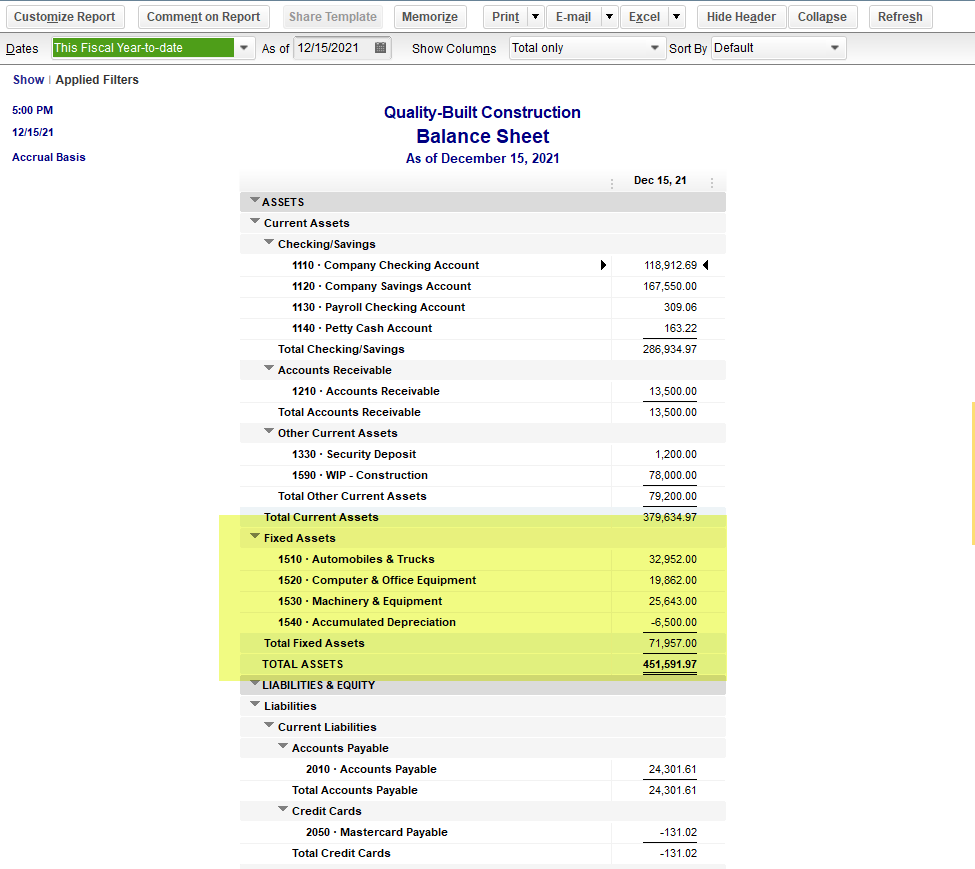Screen dimensions: 975x869
Task: Click the Total Checking/Savings amount 286,934.97
Action: click(670, 349)
